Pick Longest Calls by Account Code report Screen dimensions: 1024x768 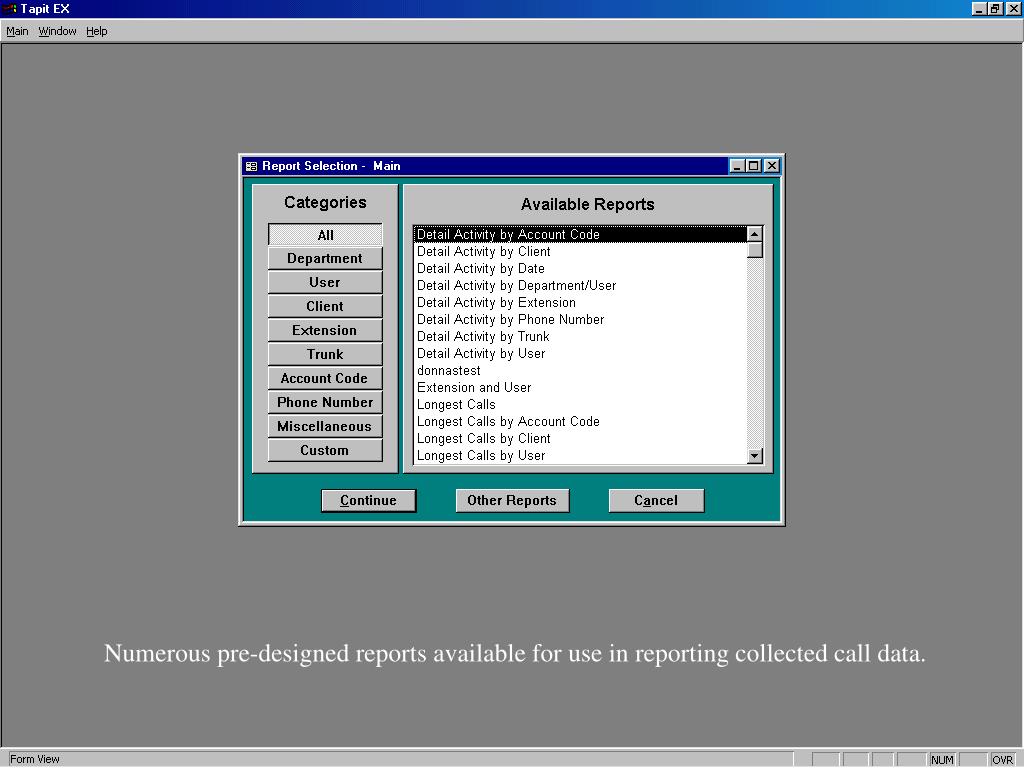pyautogui.click(x=581, y=421)
